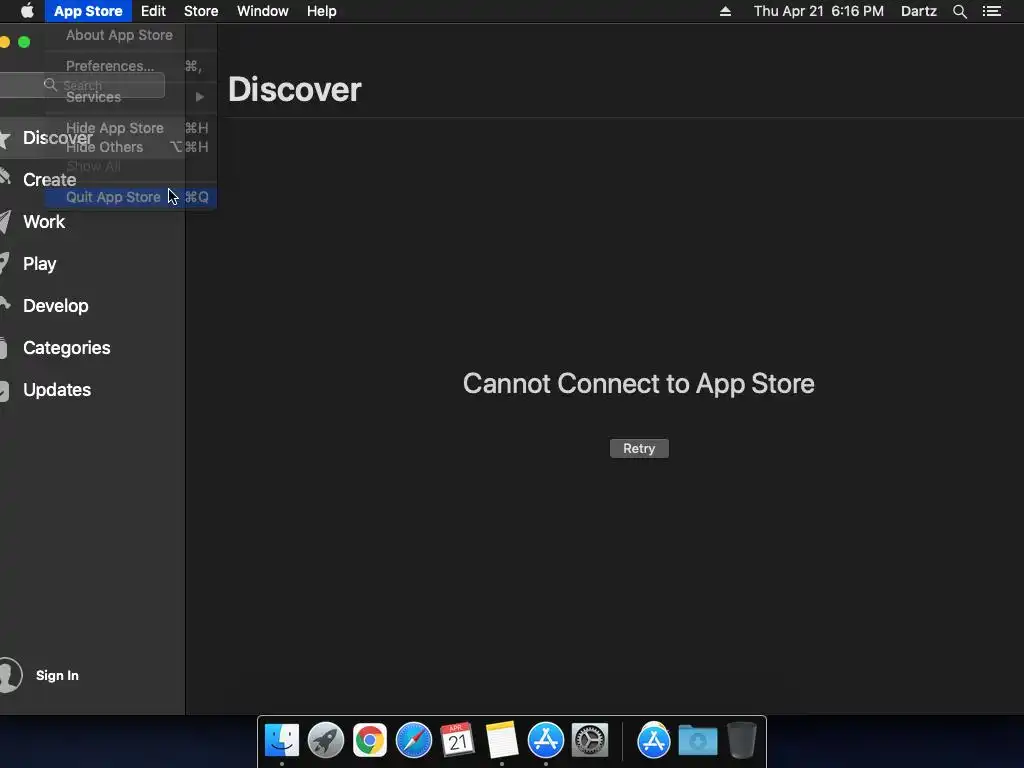Open Finder from the Dock
1024x768 pixels.
[281, 740]
